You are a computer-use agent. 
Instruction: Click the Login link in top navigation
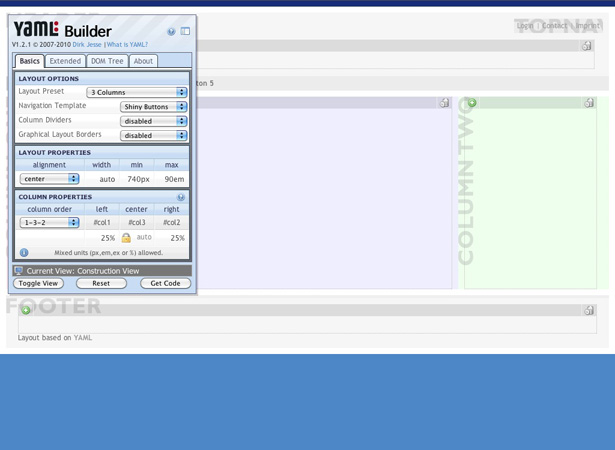click(525, 26)
